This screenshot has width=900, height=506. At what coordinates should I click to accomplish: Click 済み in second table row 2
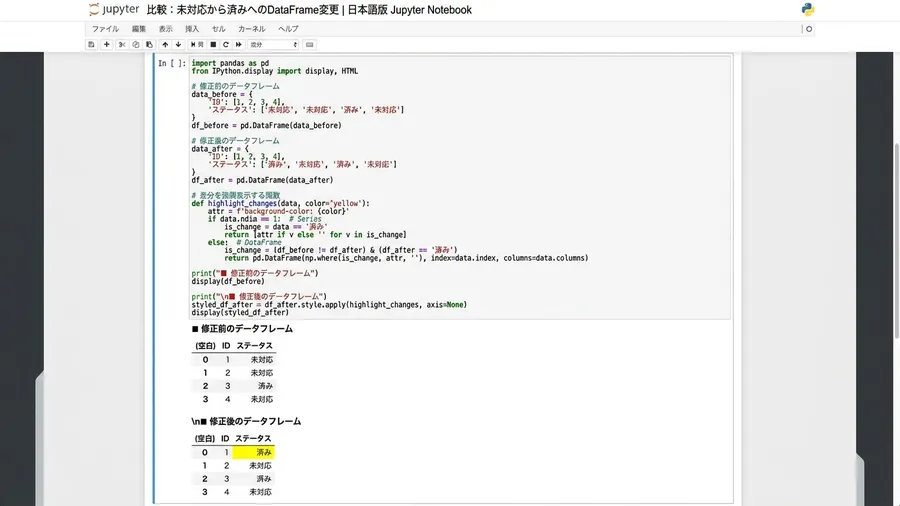coord(264,478)
